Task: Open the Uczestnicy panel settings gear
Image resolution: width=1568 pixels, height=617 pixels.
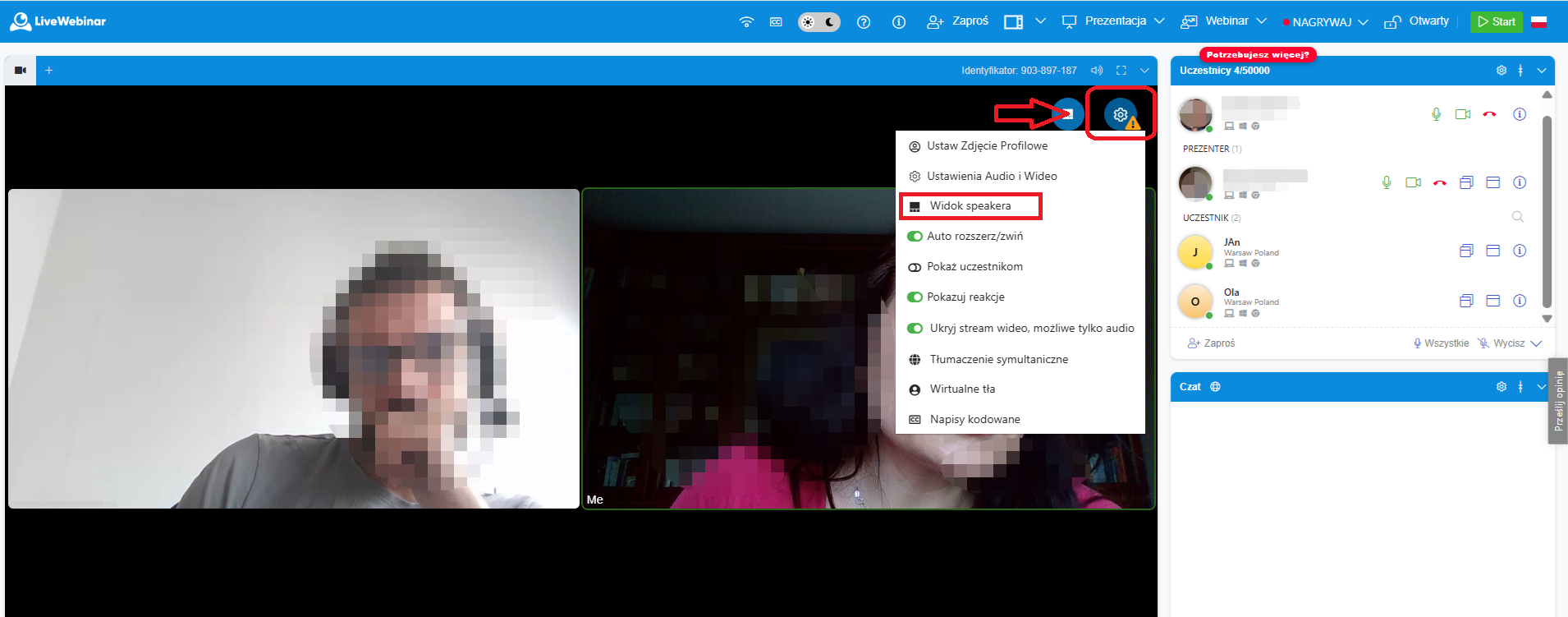Action: tap(1501, 71)
